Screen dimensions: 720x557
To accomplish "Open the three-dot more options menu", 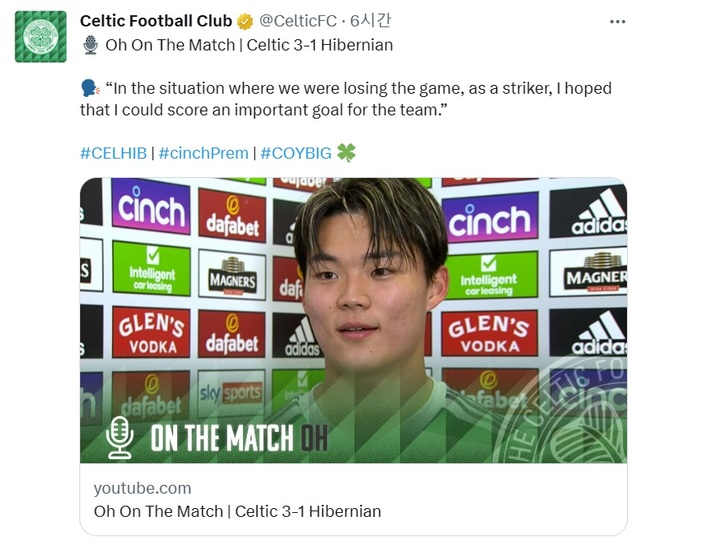I will click(x=617, y=21).
